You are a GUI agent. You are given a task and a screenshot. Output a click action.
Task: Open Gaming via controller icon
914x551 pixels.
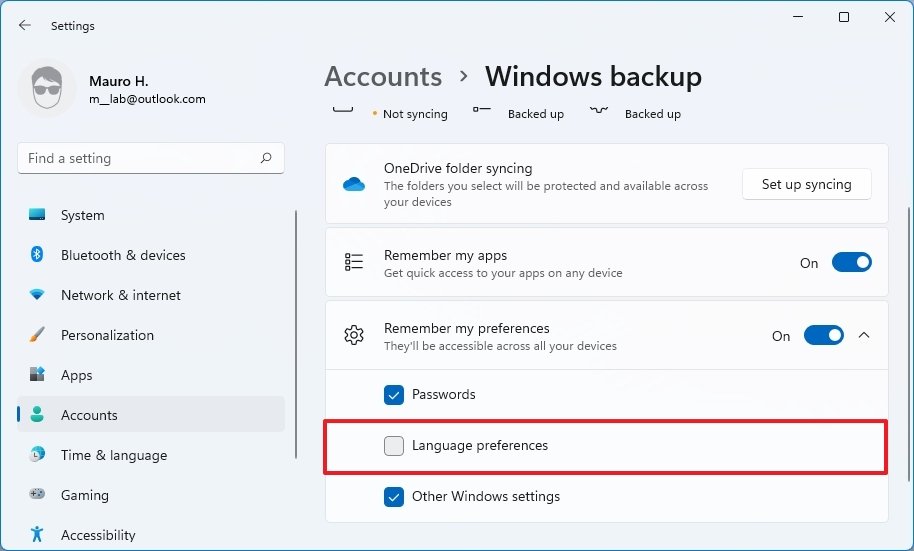coord(38,495)
